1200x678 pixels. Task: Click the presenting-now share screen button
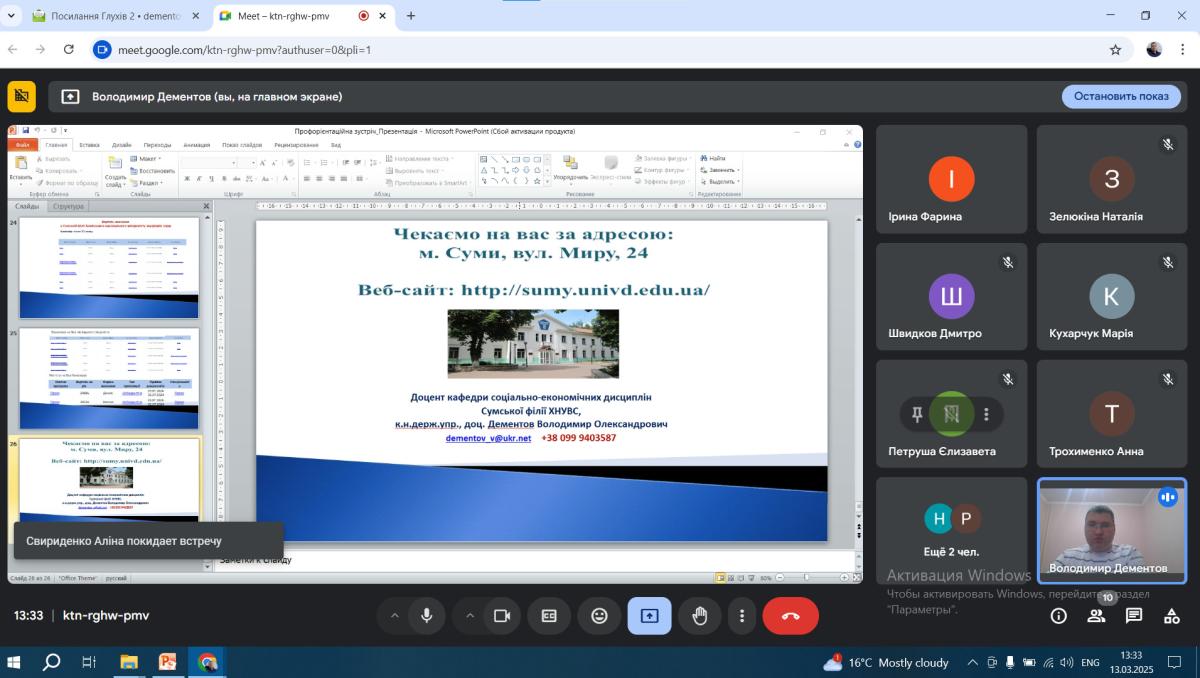(x=649, y=616)
